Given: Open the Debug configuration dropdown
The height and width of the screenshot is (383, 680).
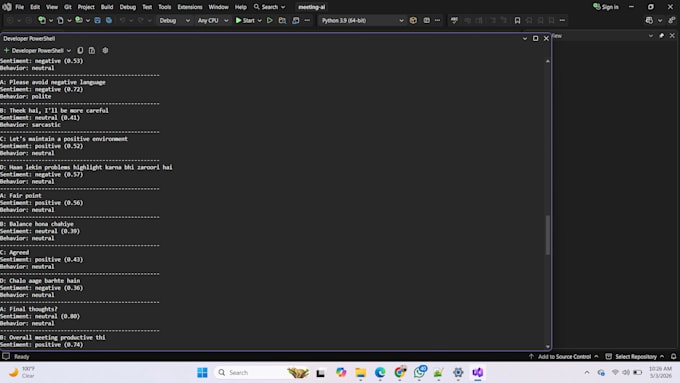Looking at the screenshot, I should (174, 20).
